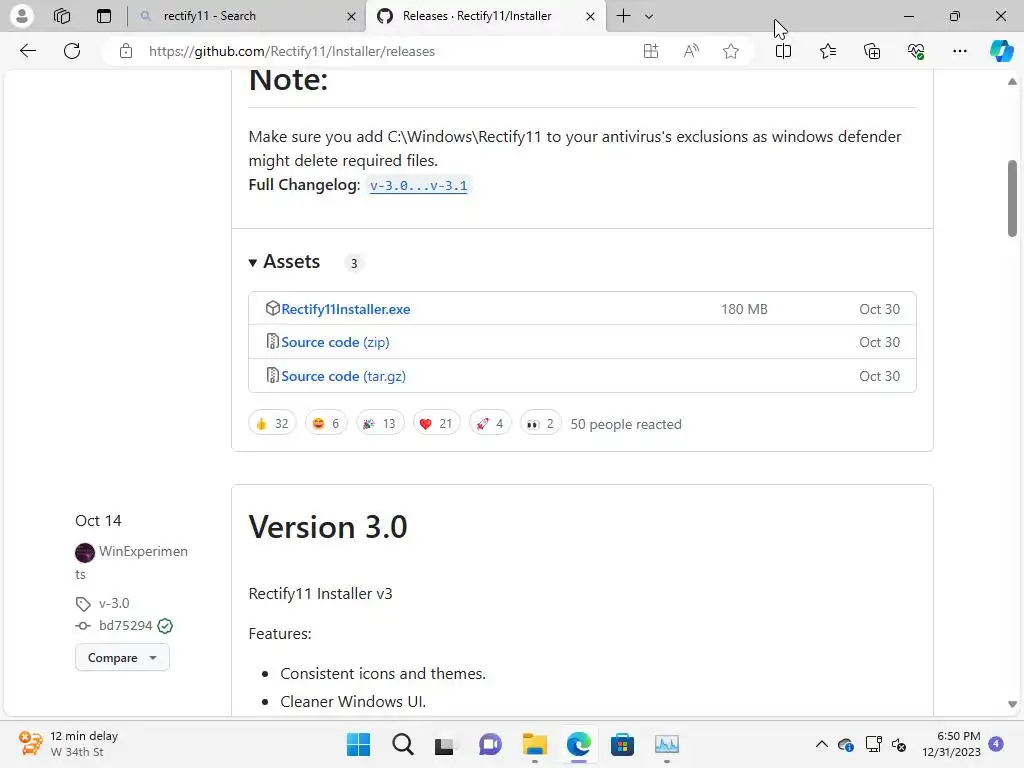Screen dimensions: 1024x768
Task: Open Browser essentials heart icon
Action: (x=916, y=51)
